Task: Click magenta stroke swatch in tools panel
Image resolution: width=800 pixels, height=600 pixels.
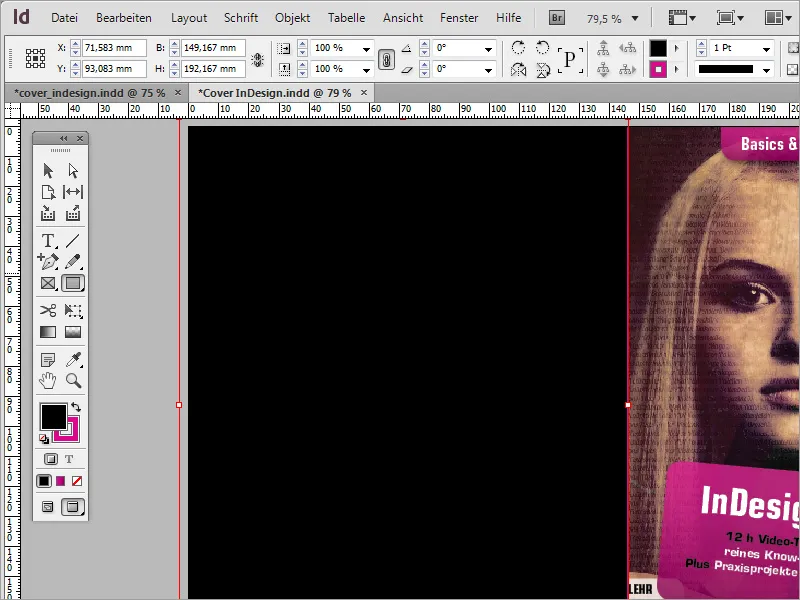Action: [x=73, y=434]
